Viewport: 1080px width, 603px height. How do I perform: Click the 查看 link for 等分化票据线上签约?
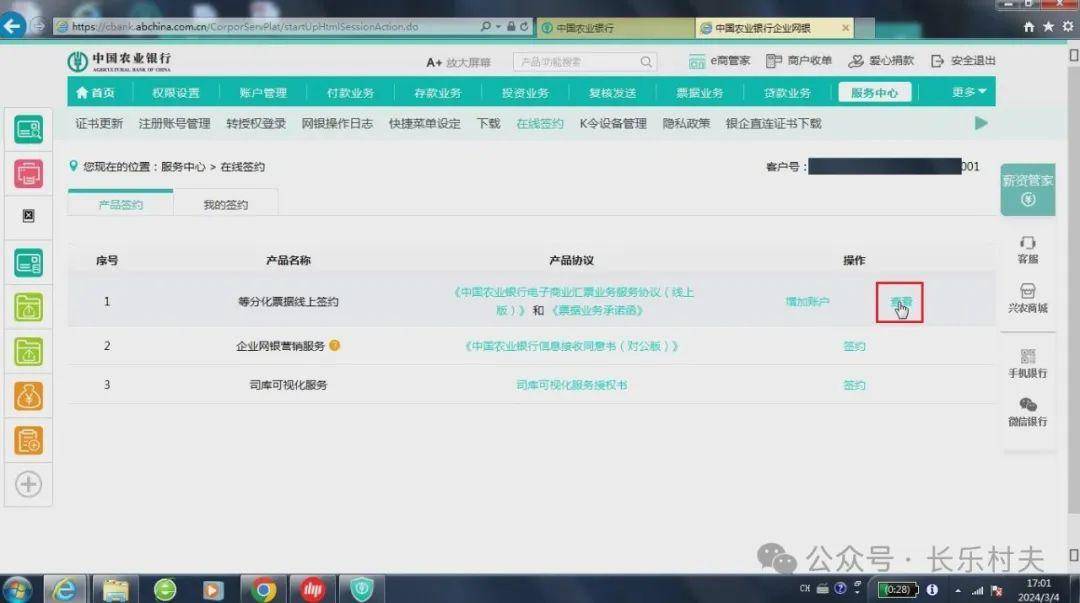898,301
